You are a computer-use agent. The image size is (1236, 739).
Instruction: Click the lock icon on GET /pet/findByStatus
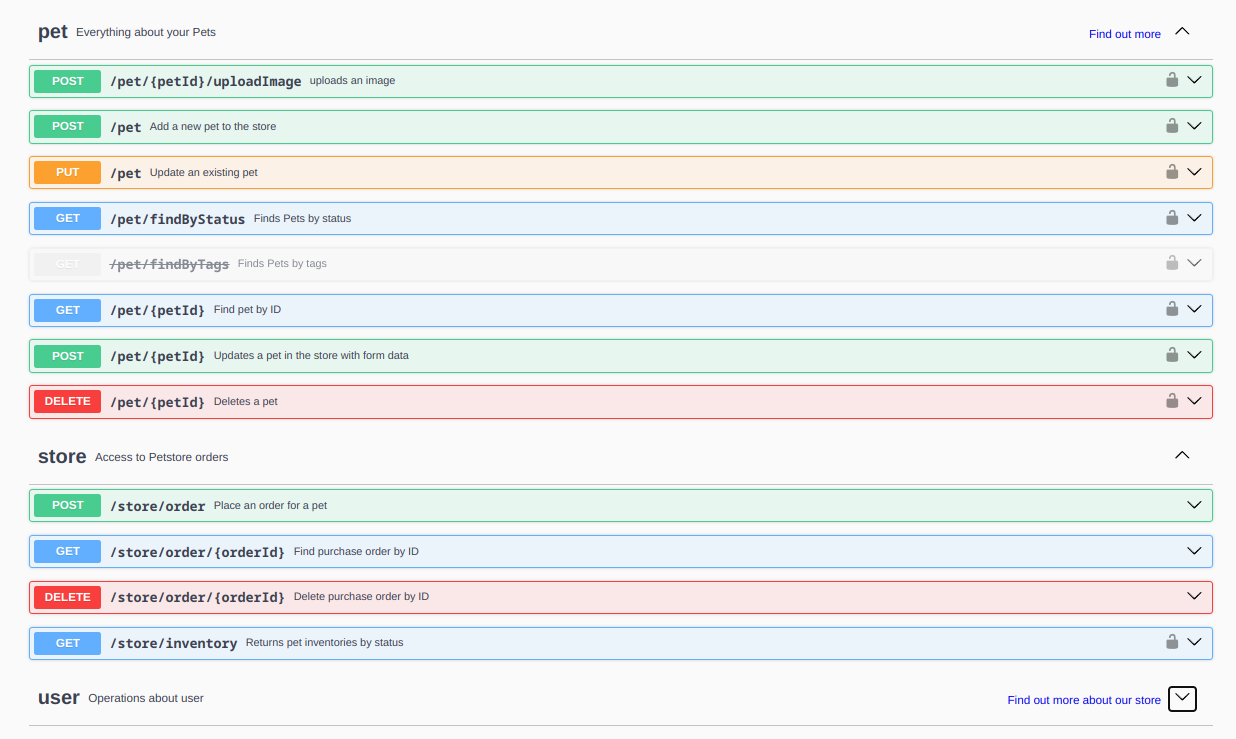click(x=1171, y=217)
